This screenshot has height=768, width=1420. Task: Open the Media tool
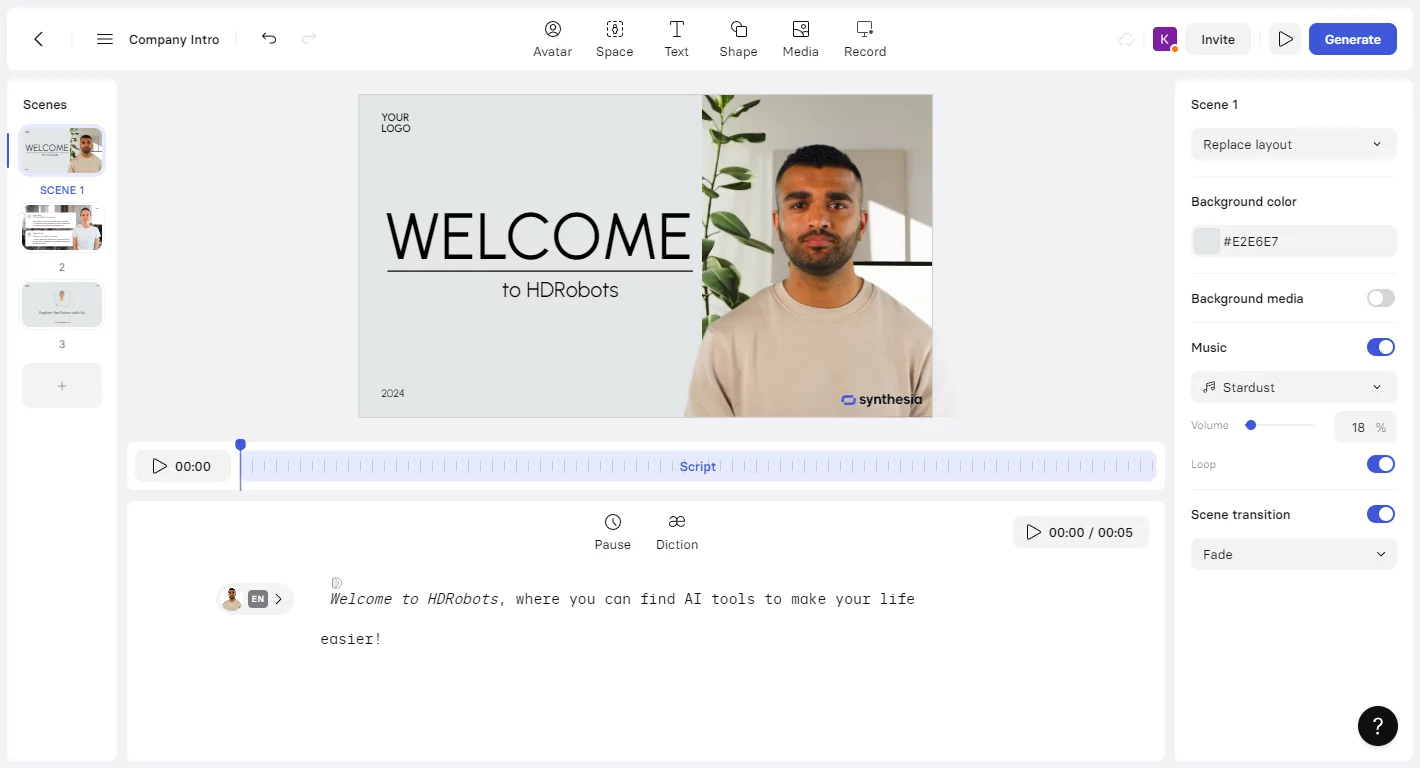tap(800, 39)
